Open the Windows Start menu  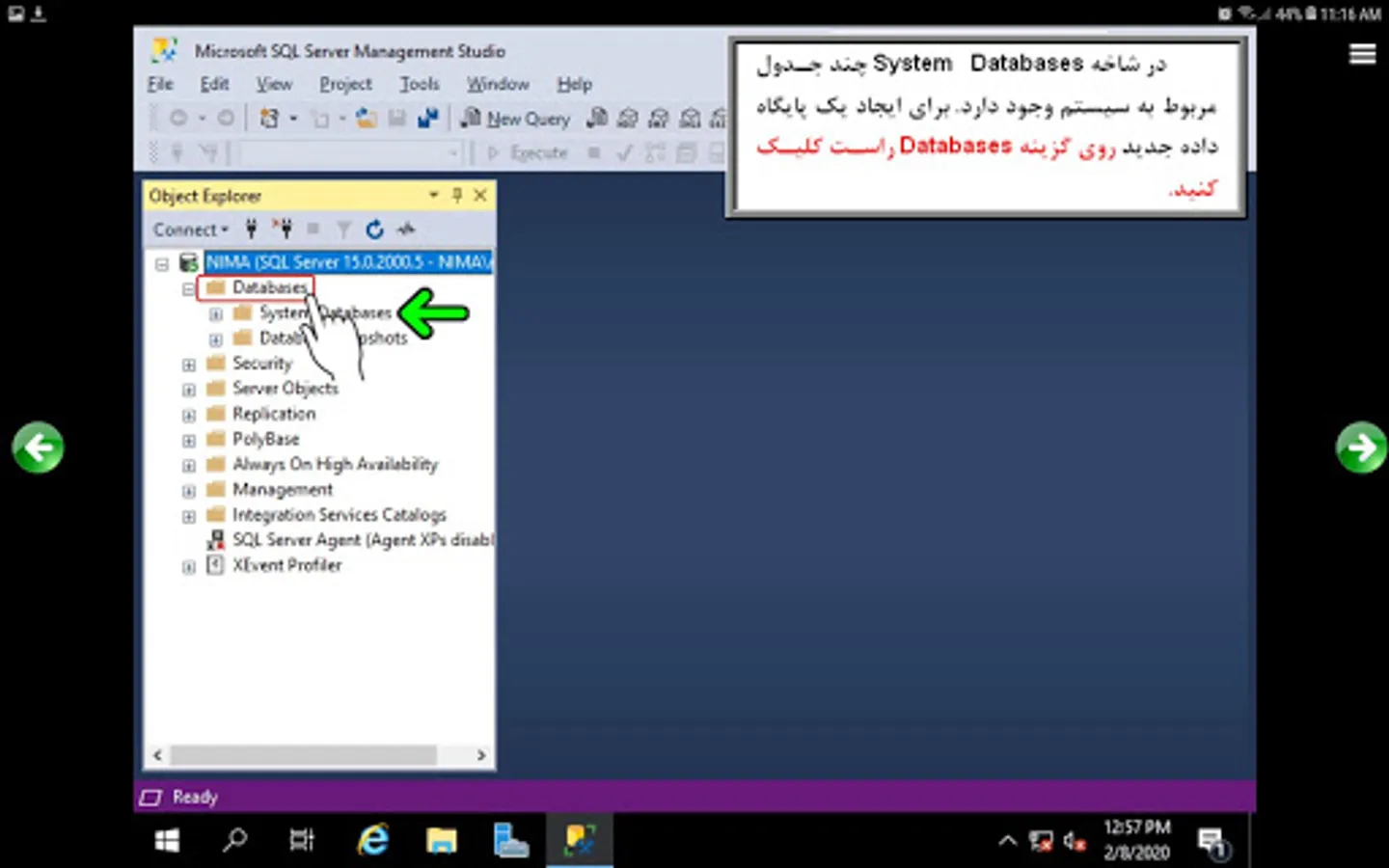click(x=167, y=841)
